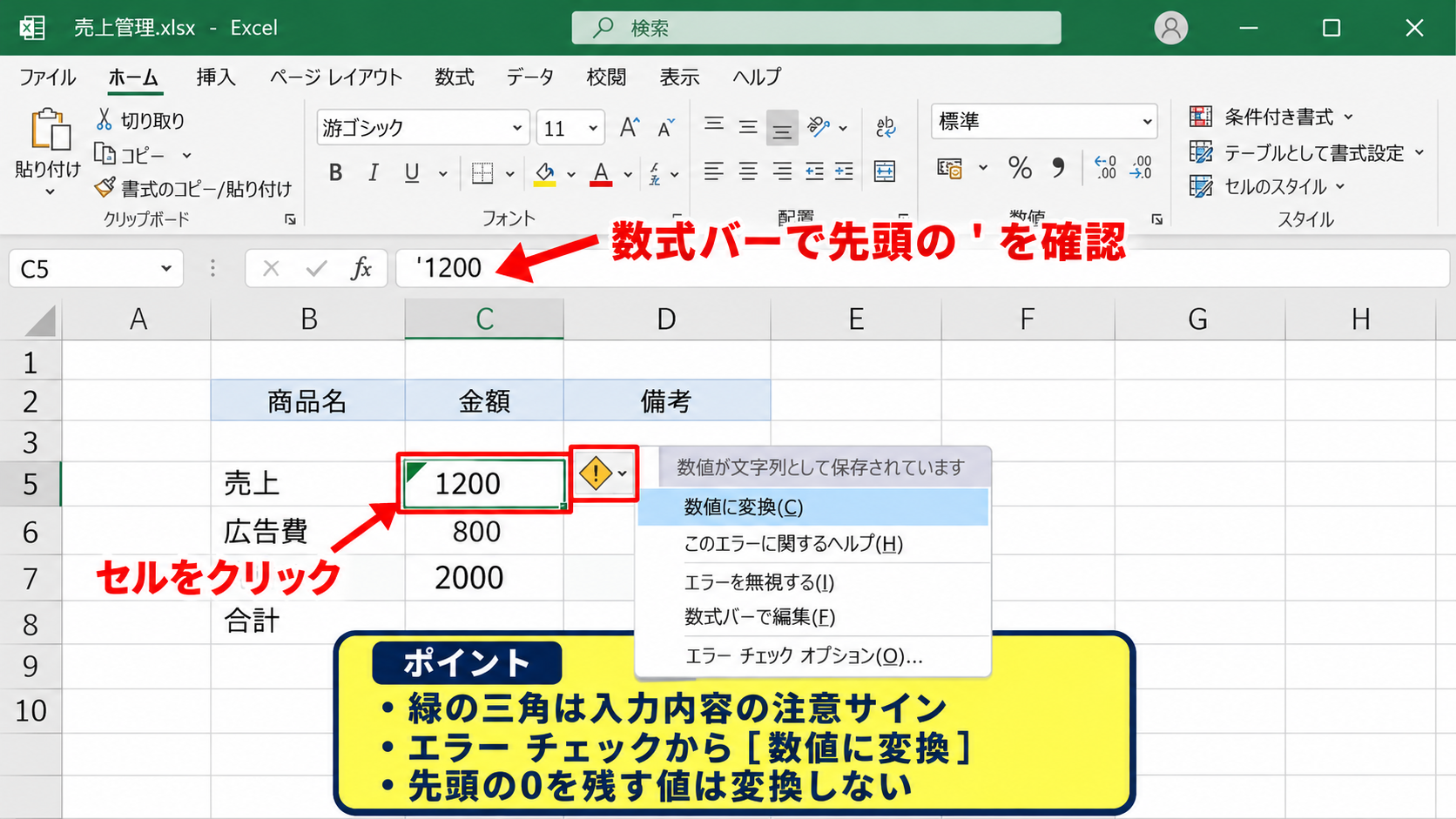Click the Paste clipboard icon
The height and width of the screenshot is (819, 1456).
click(x=50, y=130)
